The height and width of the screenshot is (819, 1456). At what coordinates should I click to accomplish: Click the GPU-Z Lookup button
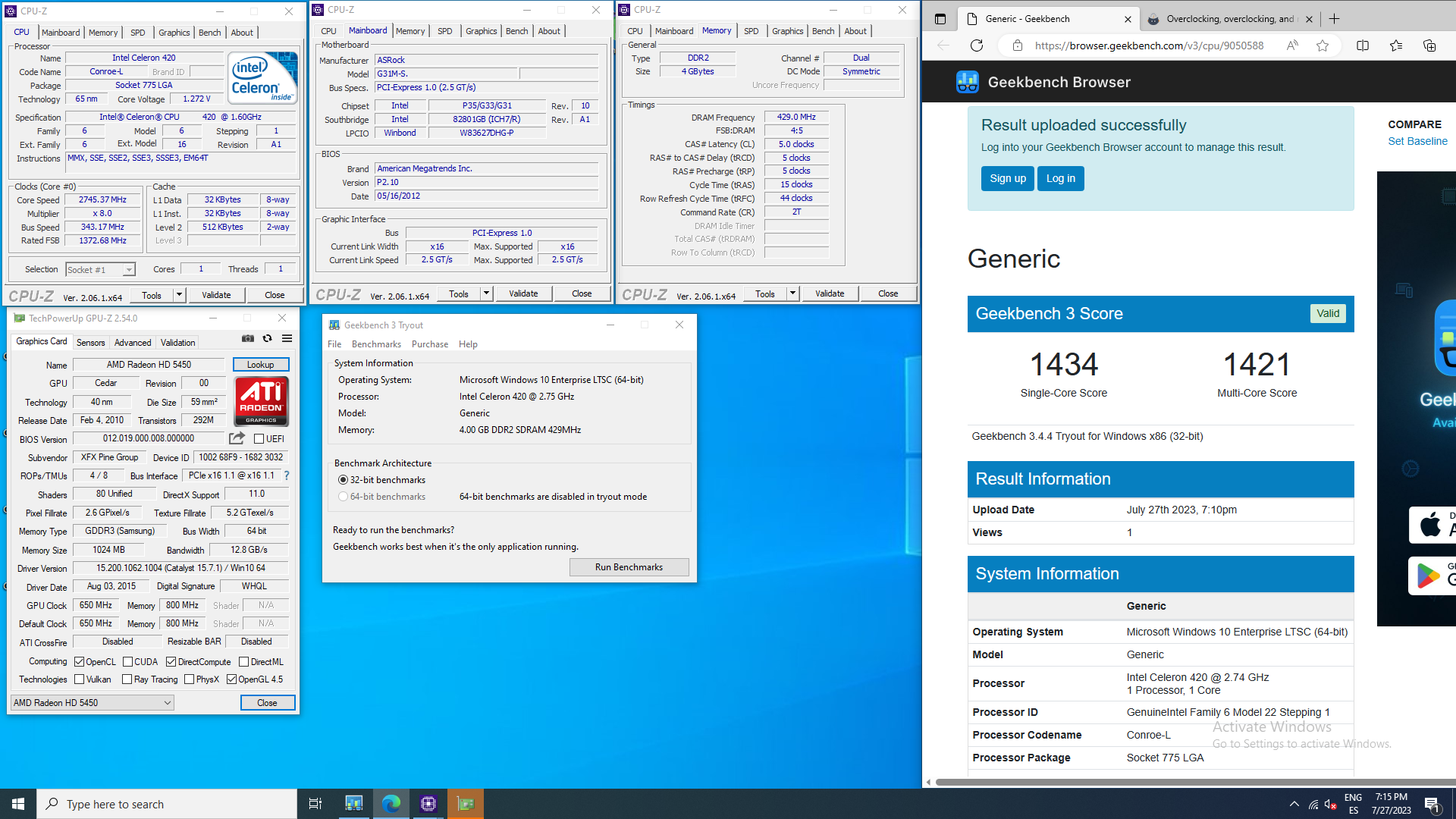(x=261, y=365)
